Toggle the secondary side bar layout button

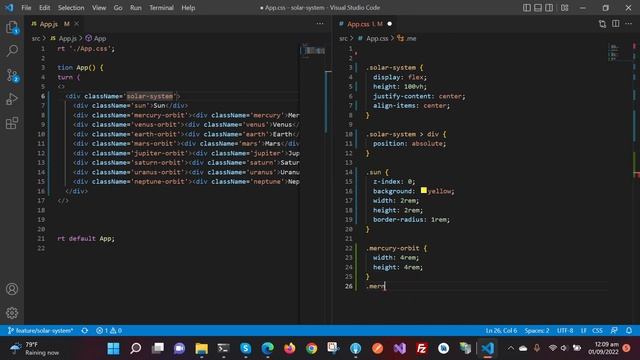click(549, 8)
